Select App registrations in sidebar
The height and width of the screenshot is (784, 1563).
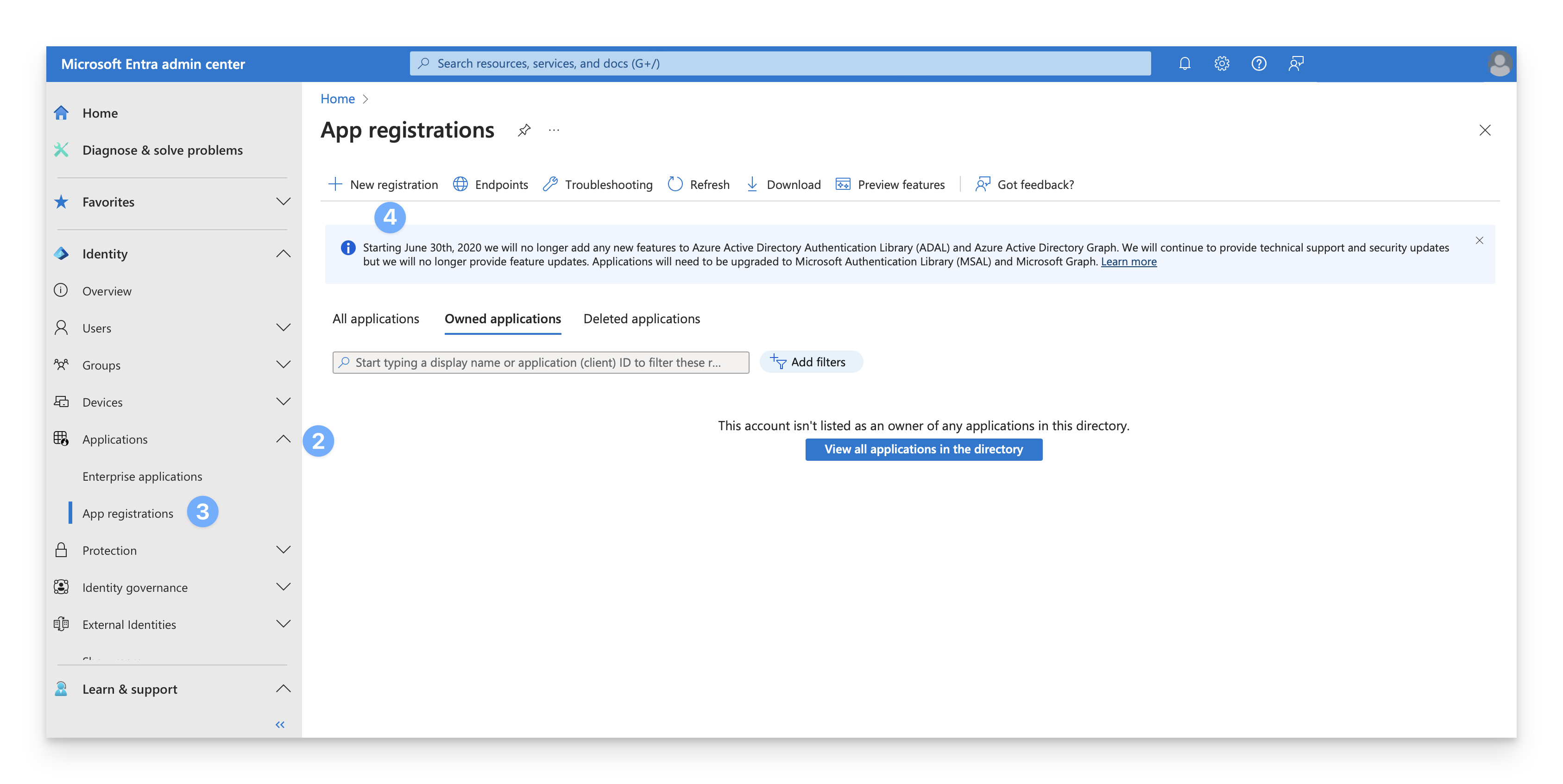[127, 513]
